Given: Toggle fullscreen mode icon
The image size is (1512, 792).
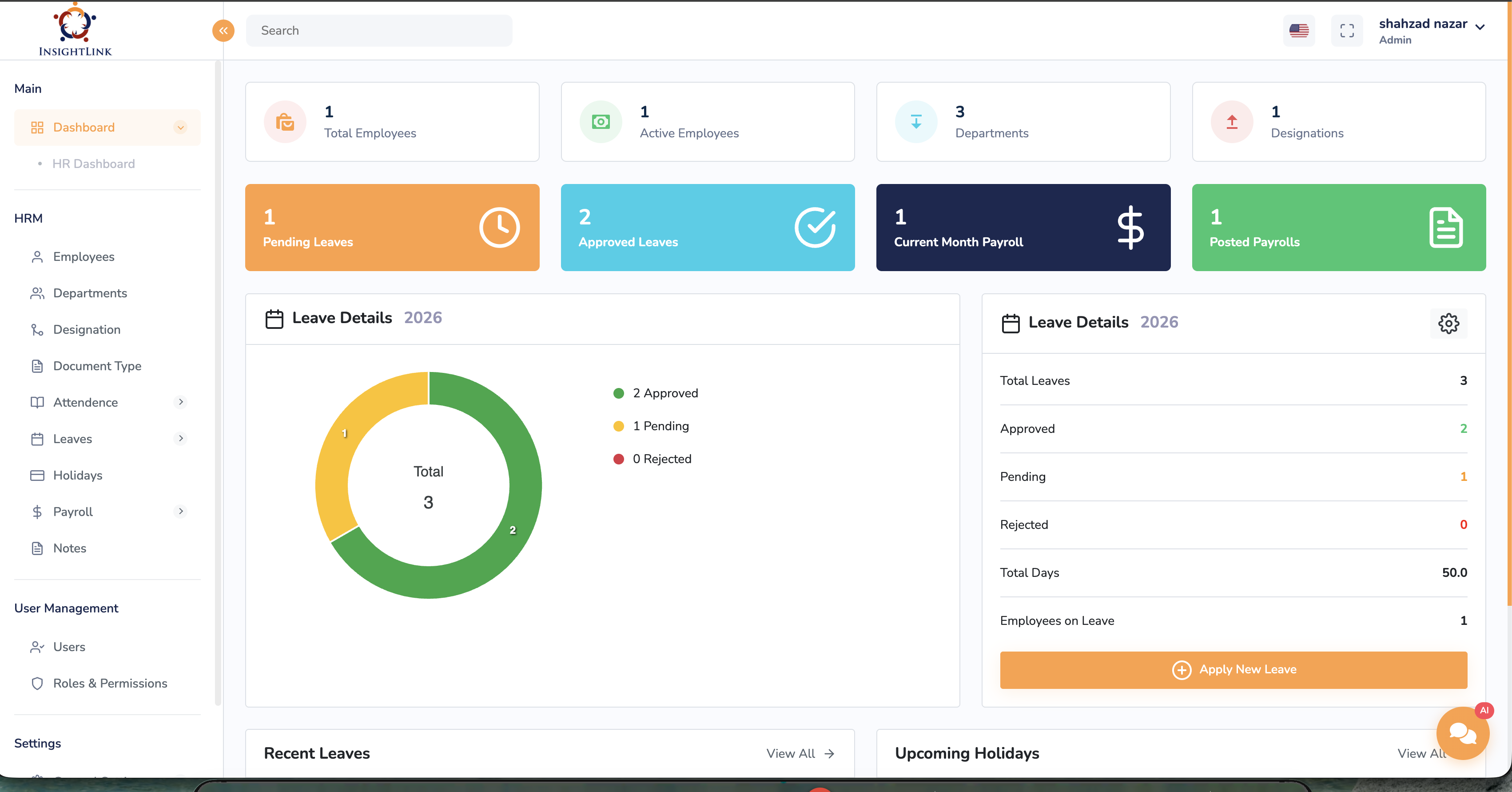Looking at the screenshot, I should 1347,31.
